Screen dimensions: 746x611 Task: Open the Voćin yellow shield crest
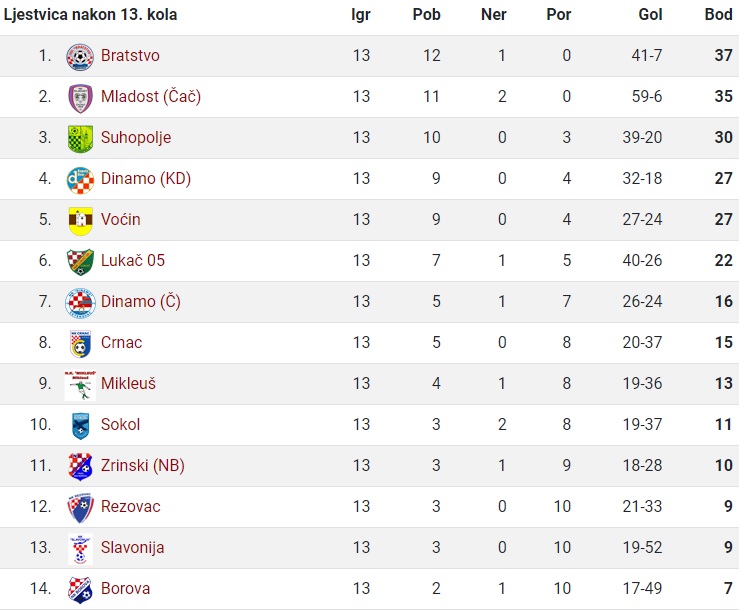coord(80,221)
